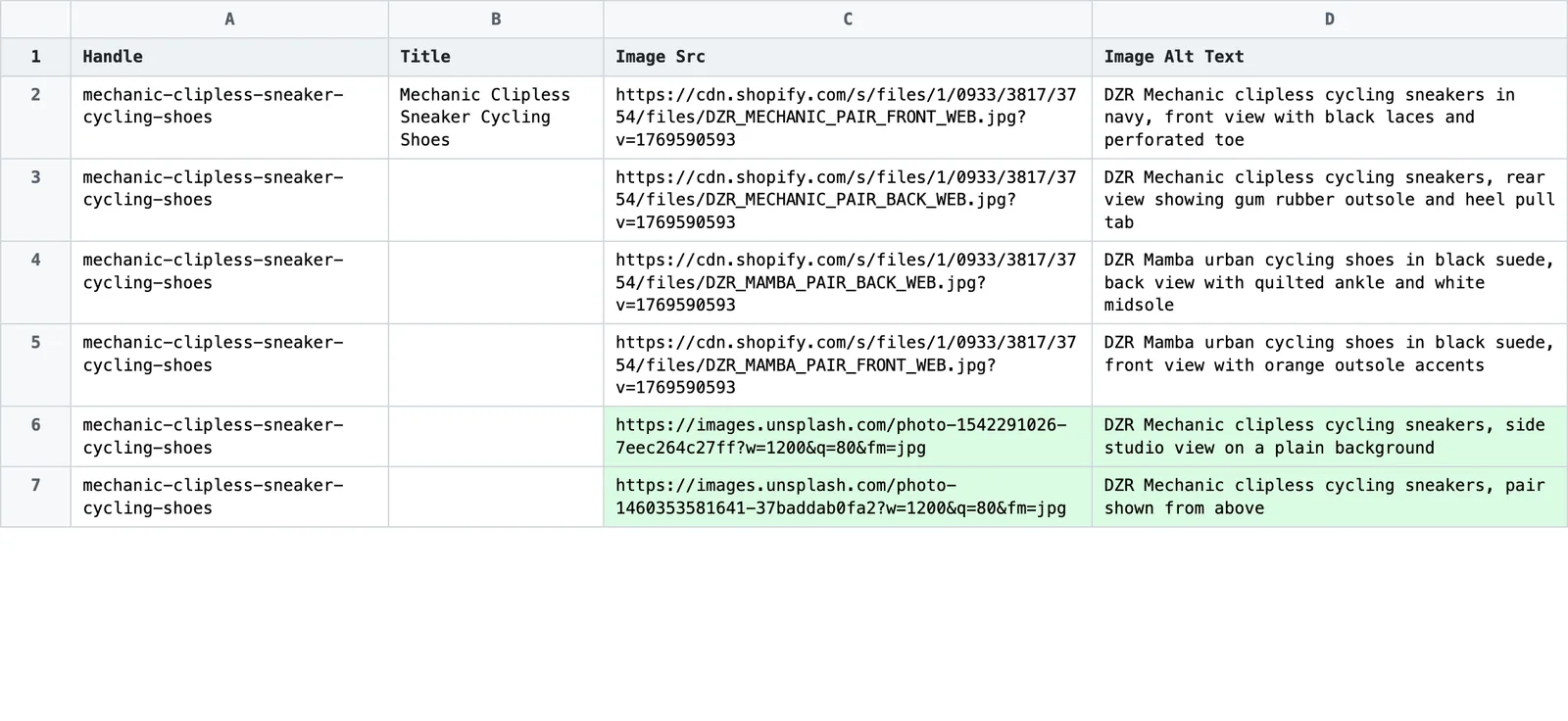This screenshot has height=721, width=1568.
Task: Click the 'Image Src' header cell
Action: coord(848,57)
